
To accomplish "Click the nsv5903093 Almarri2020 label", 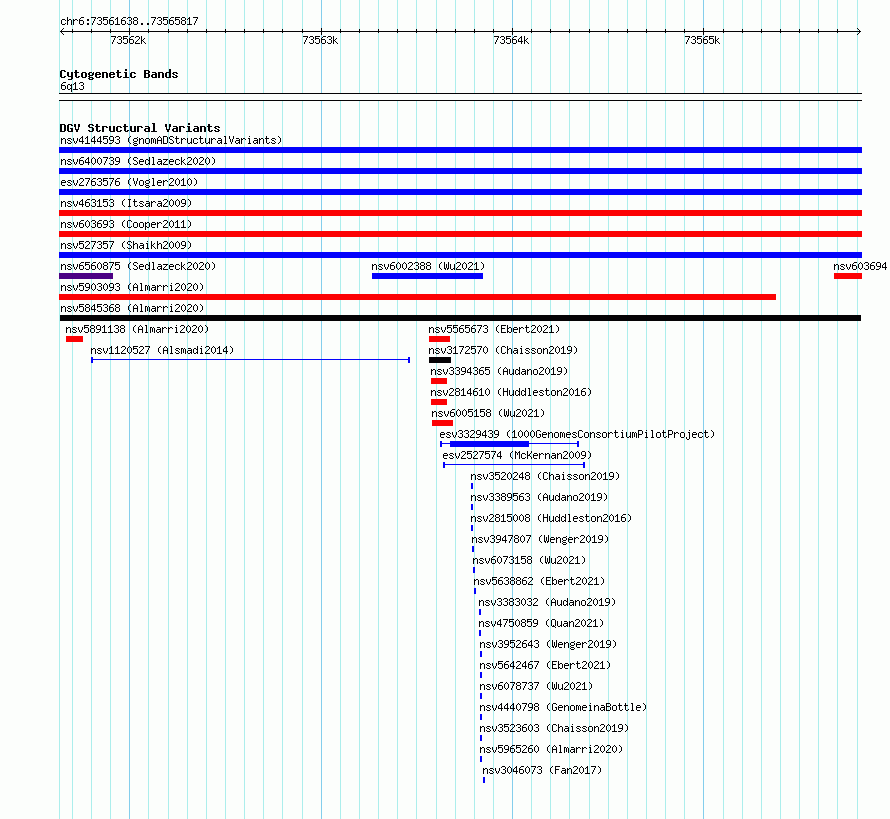I will tap(132, 287).
